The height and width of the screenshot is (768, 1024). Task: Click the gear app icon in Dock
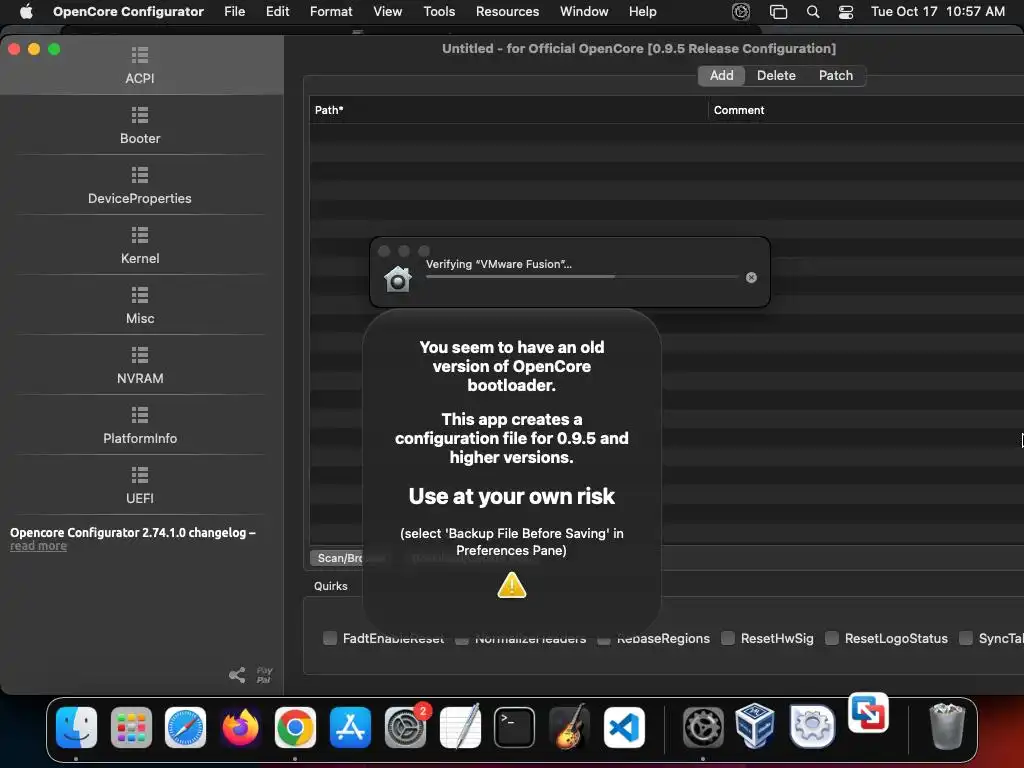(703, 727)
